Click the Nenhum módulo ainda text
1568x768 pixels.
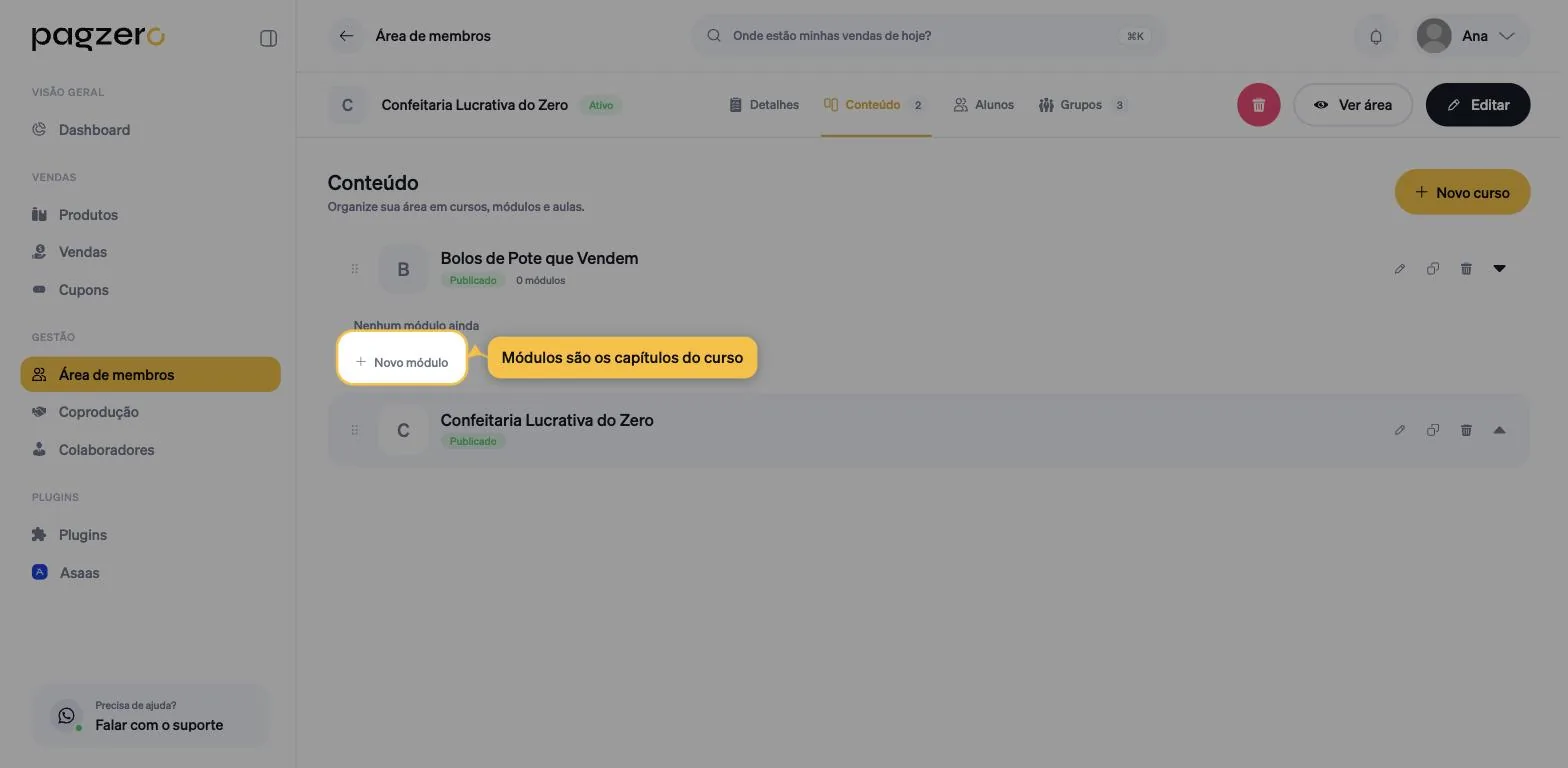coord(416,325)
